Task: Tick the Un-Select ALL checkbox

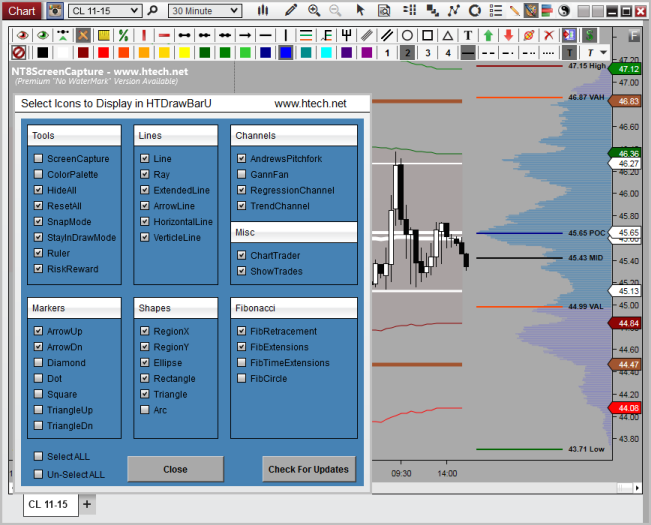Action: pyautogui.click(x=38, y=474)
